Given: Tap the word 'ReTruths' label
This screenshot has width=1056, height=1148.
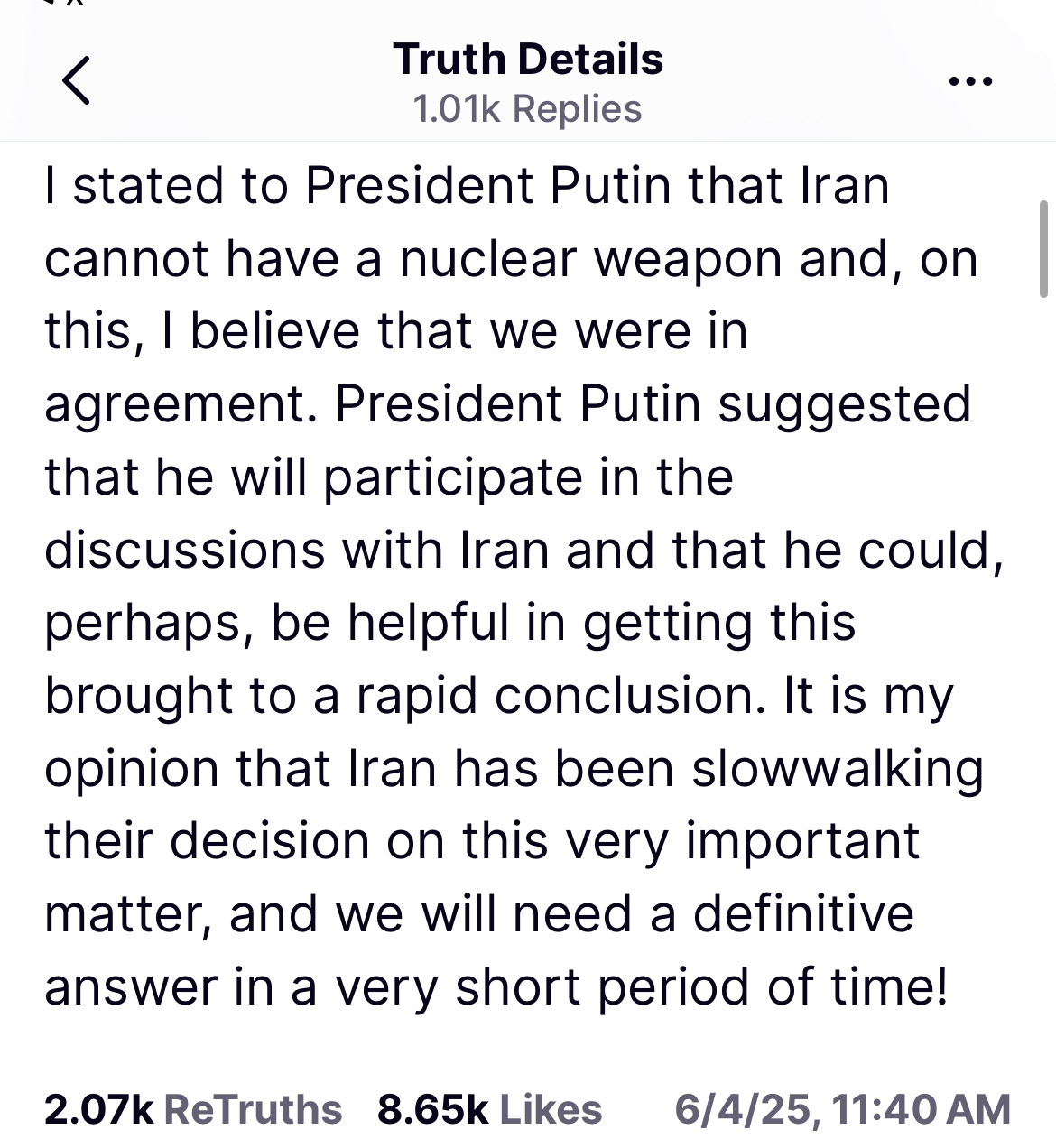Looking at the screenshot, I should (254, 1109).
